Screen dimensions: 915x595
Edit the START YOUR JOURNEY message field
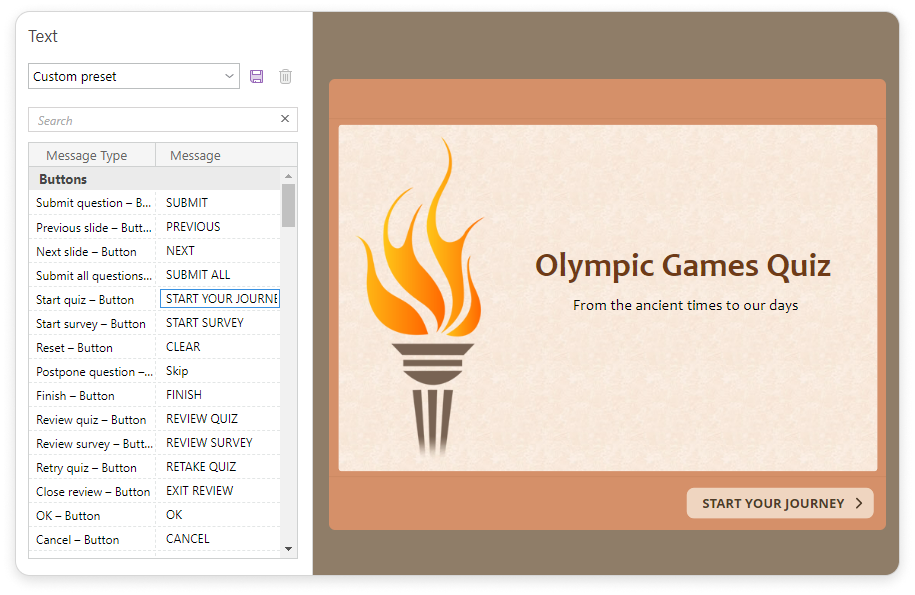[220, 299]
